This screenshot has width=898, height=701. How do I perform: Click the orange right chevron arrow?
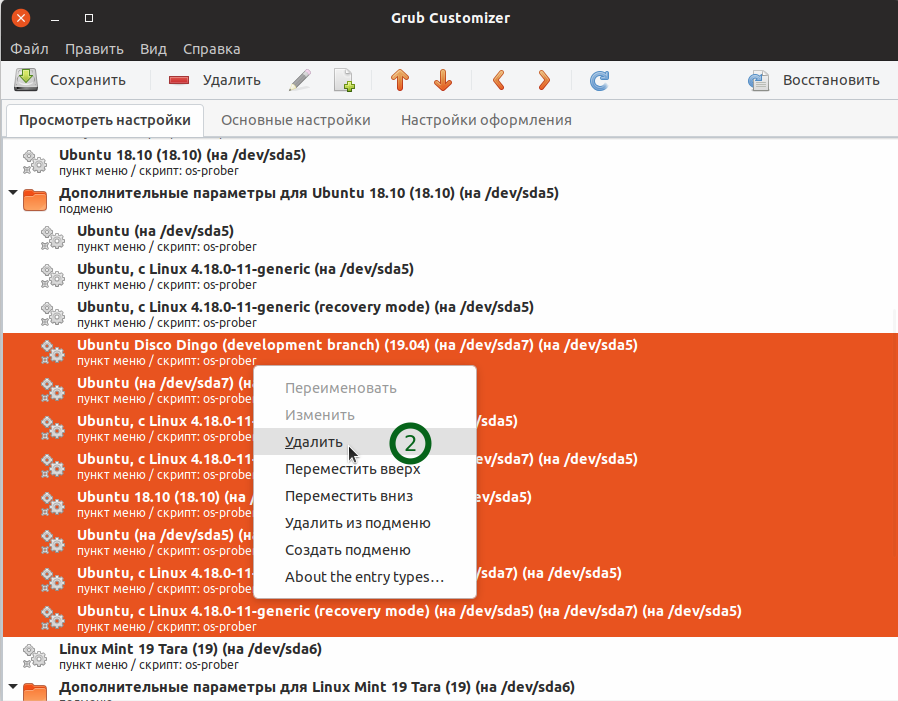click(543, 80)
